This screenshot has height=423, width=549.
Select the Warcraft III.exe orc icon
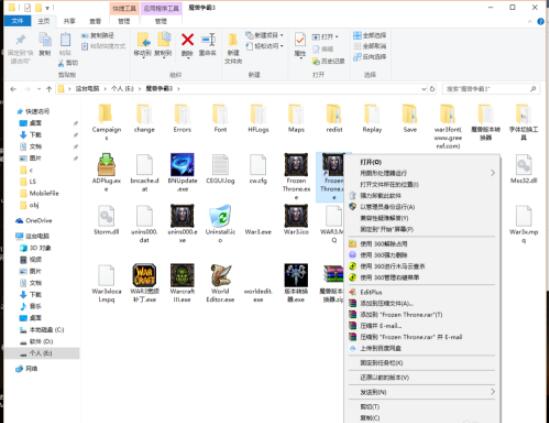click(x=182, y=275)
